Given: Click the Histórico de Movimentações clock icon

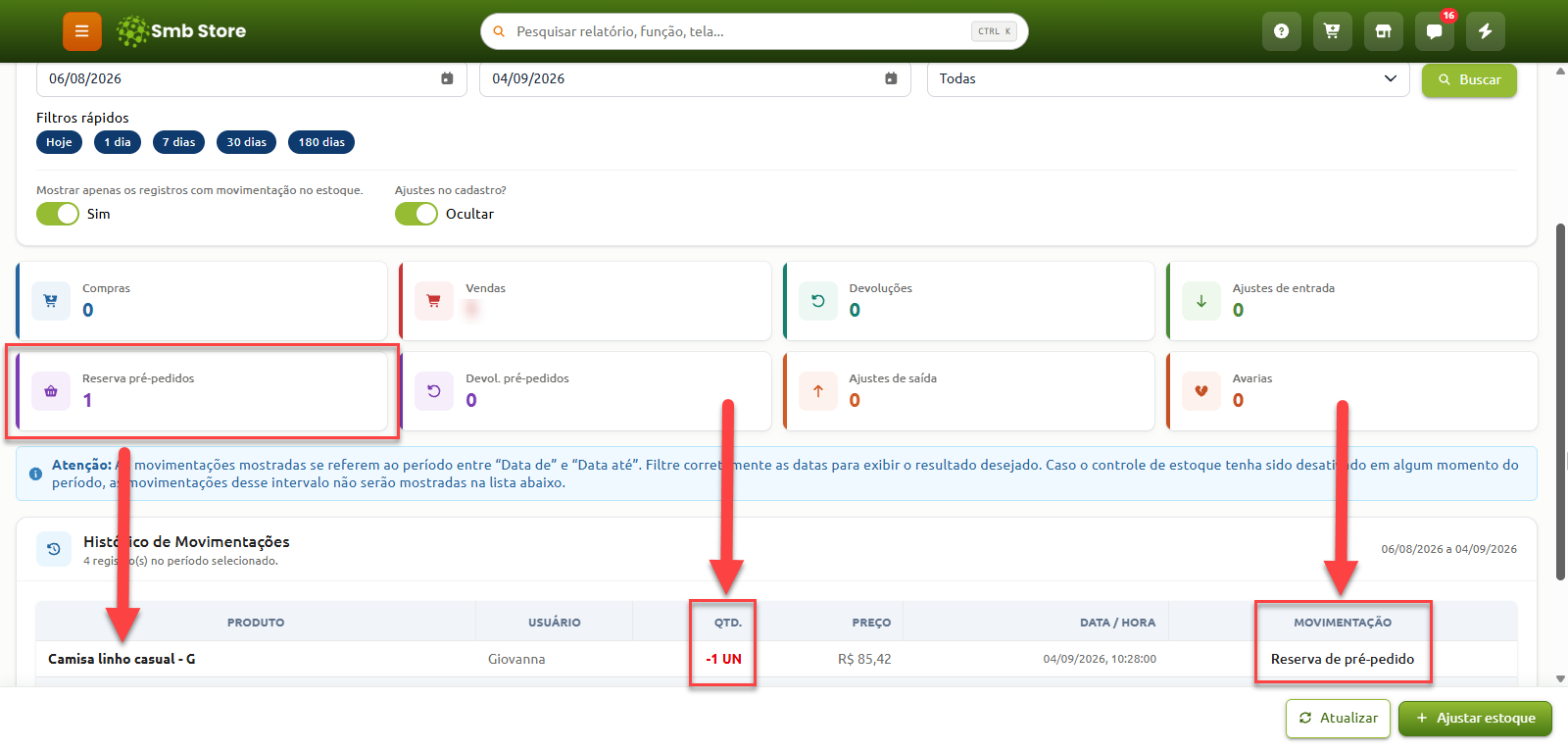Looking at the screenshot, I should (x=54, y=549).
